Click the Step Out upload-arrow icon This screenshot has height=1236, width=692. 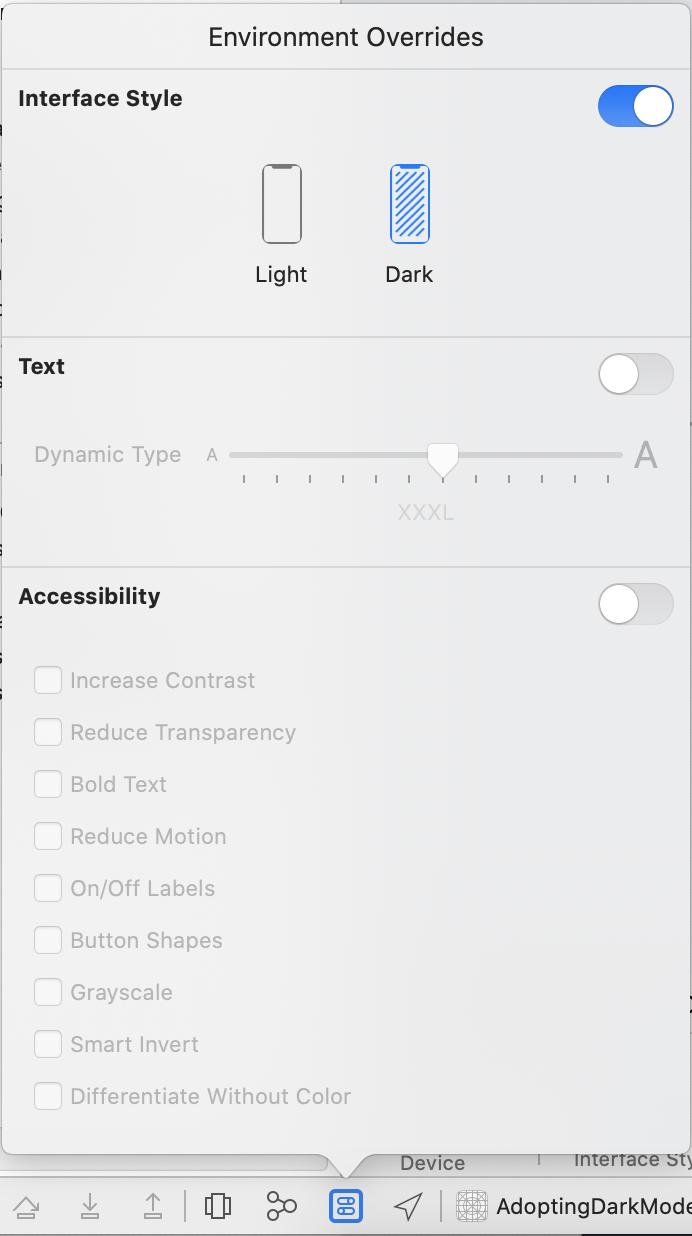[153, 1206]
